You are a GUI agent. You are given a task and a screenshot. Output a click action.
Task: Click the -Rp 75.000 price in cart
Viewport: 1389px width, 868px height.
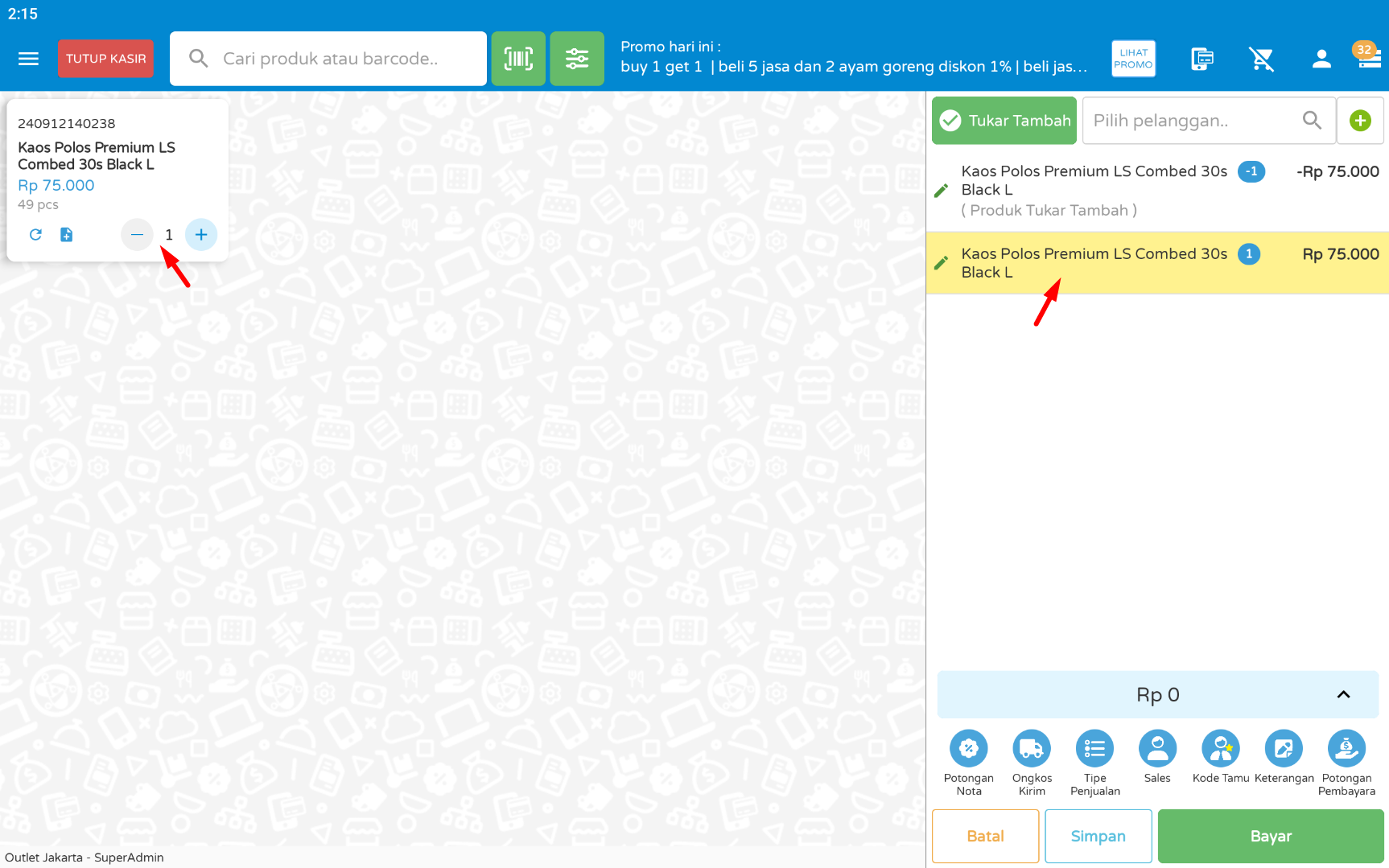pos(1337,171)
